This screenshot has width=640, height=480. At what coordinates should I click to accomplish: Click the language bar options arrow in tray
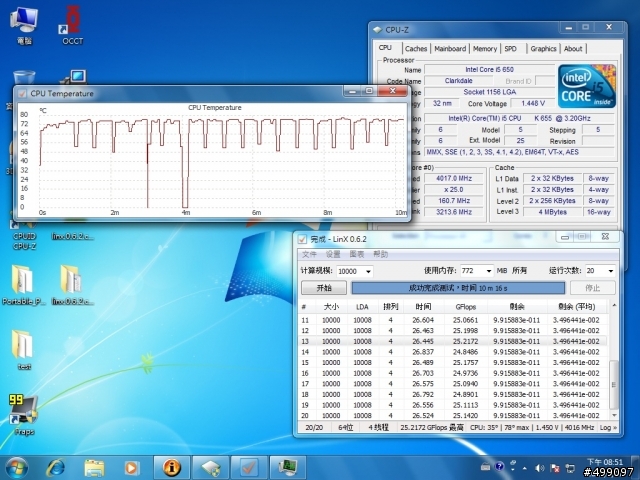click(512, 469)
